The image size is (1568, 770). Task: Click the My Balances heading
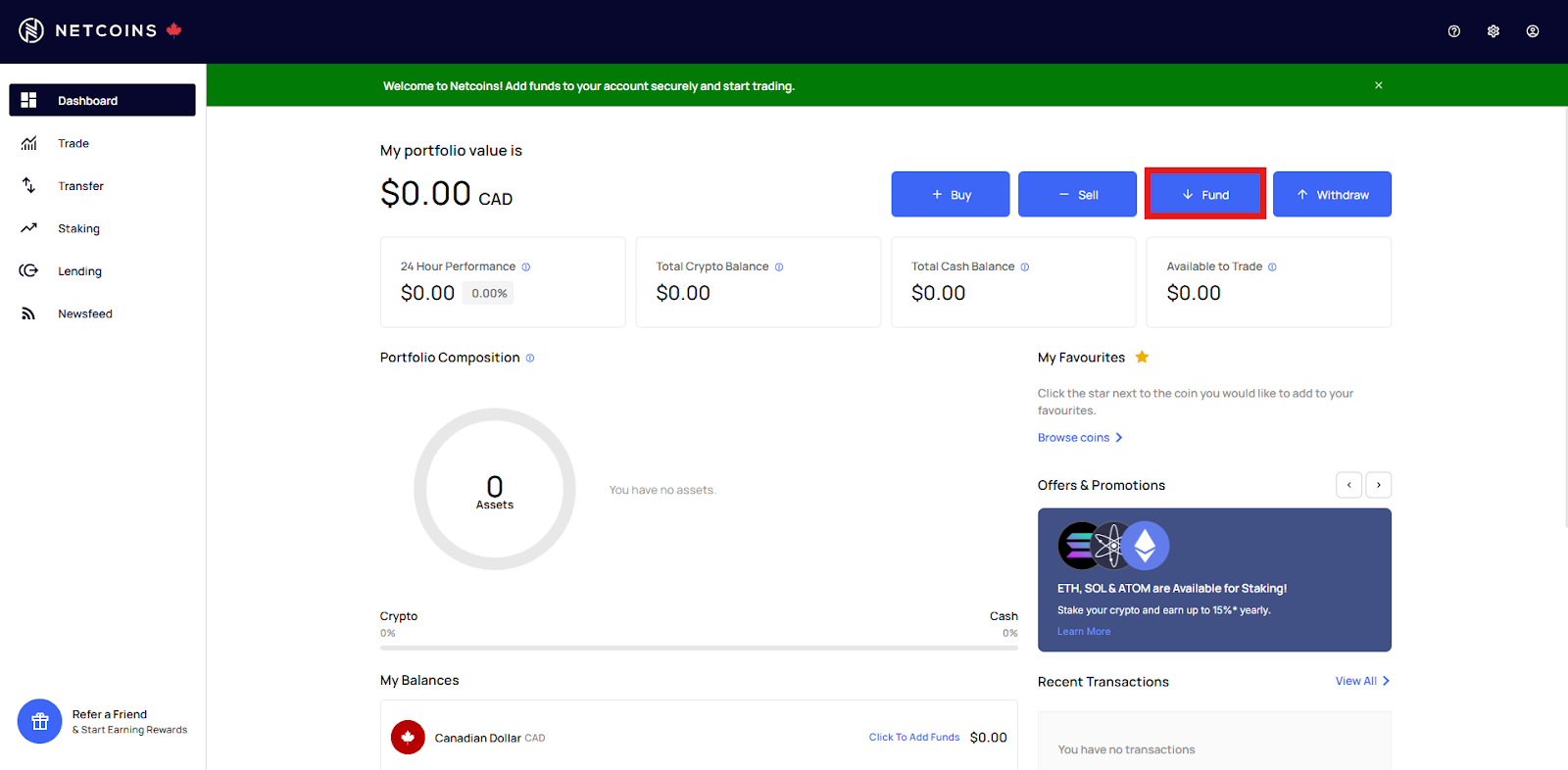[419, 680]
